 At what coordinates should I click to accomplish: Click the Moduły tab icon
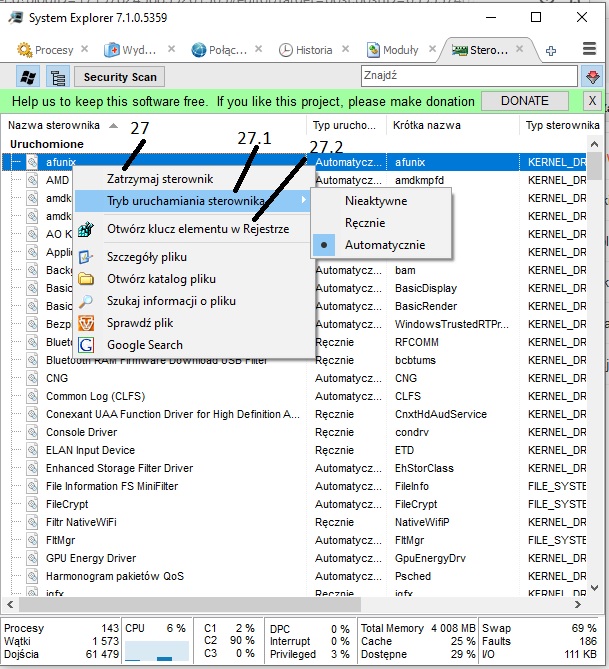click(x=373, y=50)
